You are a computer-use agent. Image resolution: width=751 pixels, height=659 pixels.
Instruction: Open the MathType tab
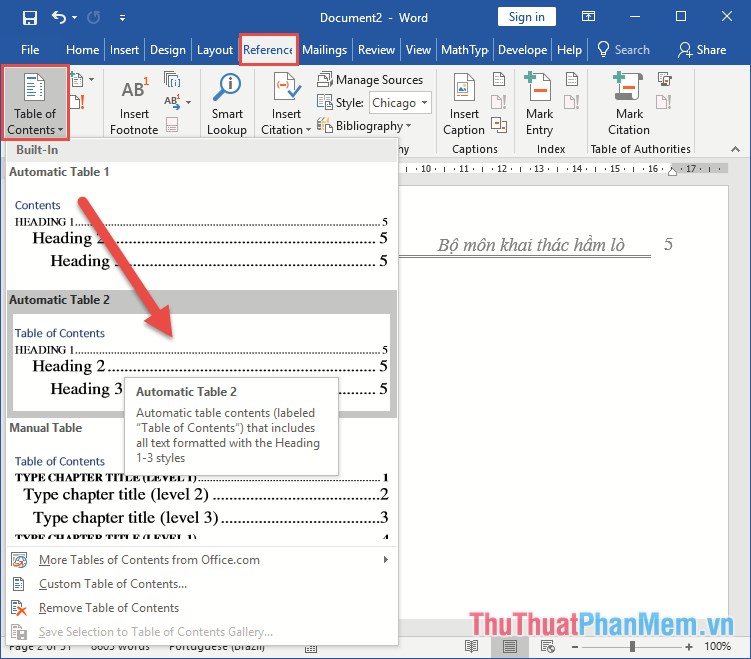click(x=465, y=50)
